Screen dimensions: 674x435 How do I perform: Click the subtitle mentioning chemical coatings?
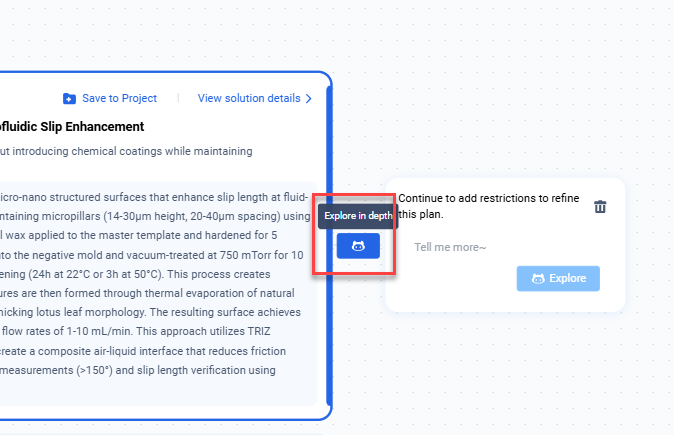pyautogui.click(x=125, y=151)
